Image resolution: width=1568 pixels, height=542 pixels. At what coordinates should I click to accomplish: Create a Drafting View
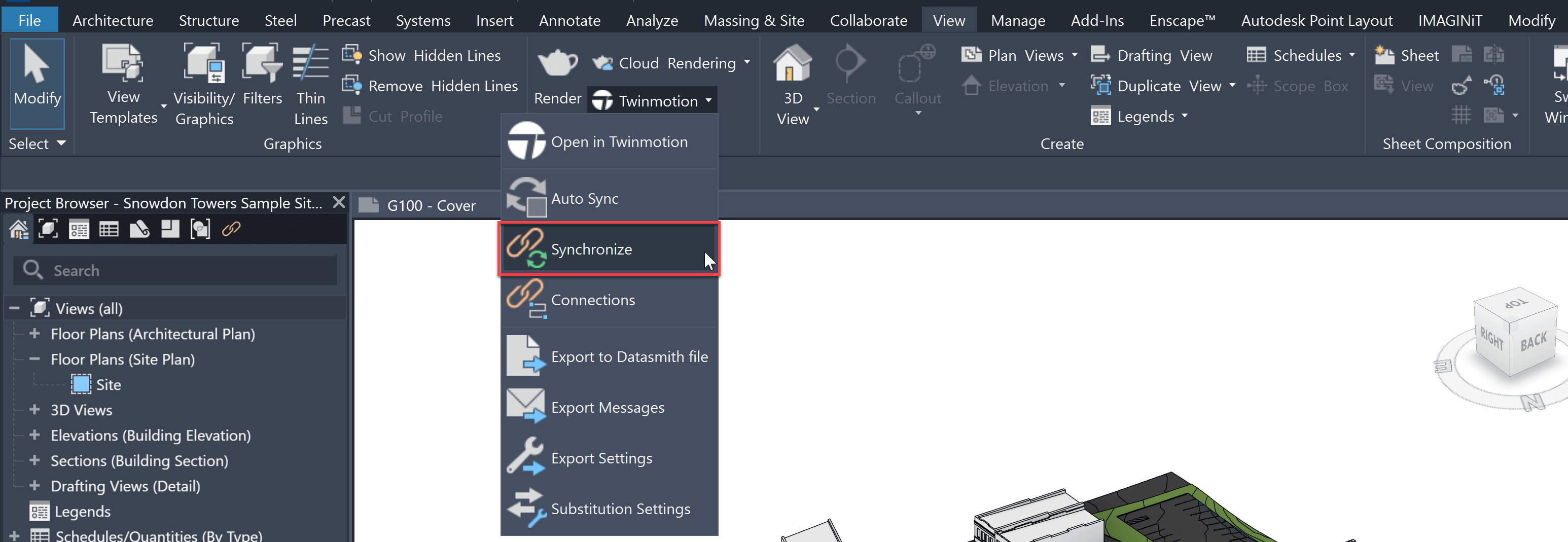point(1151,55)
